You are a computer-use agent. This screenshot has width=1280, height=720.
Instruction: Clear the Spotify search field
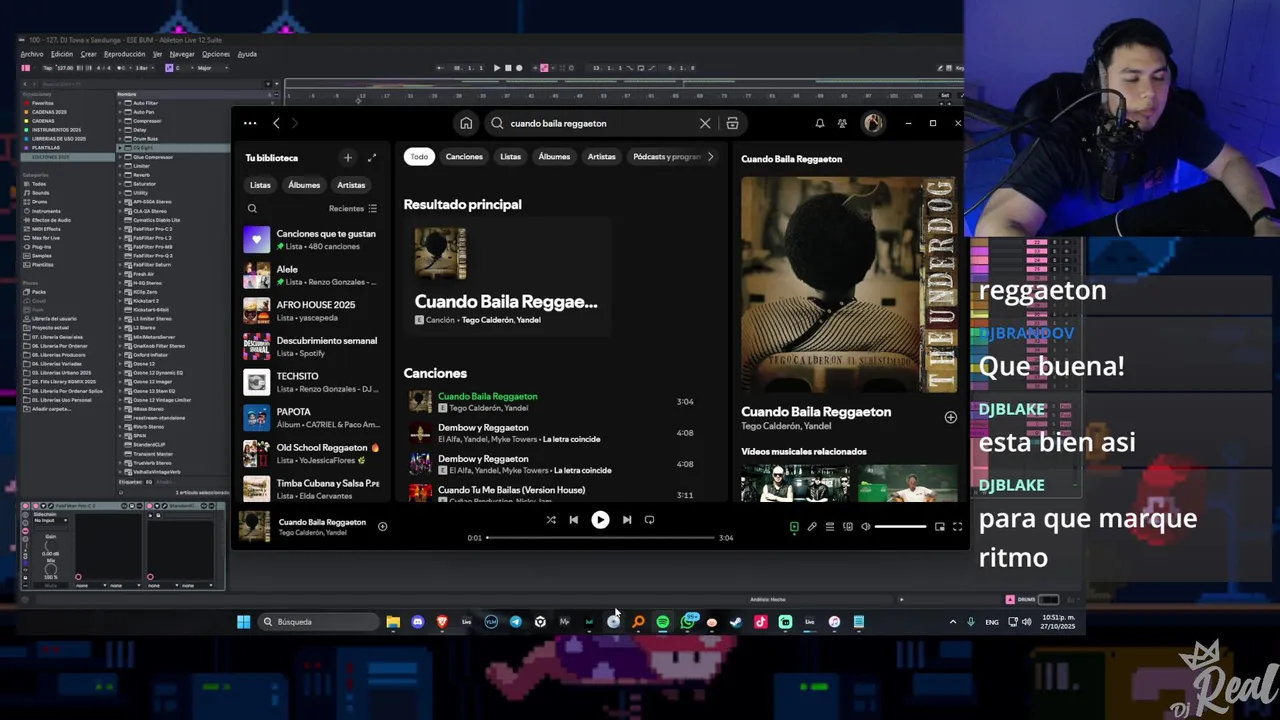[705, 123]
